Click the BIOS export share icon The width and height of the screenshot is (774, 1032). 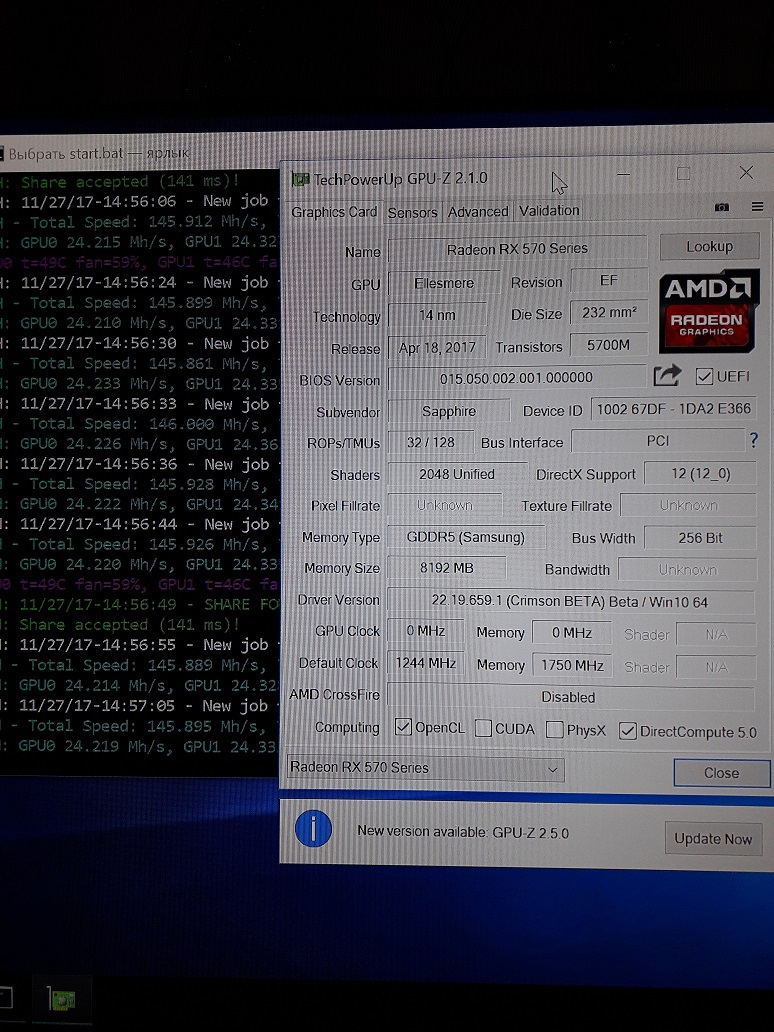667,376
